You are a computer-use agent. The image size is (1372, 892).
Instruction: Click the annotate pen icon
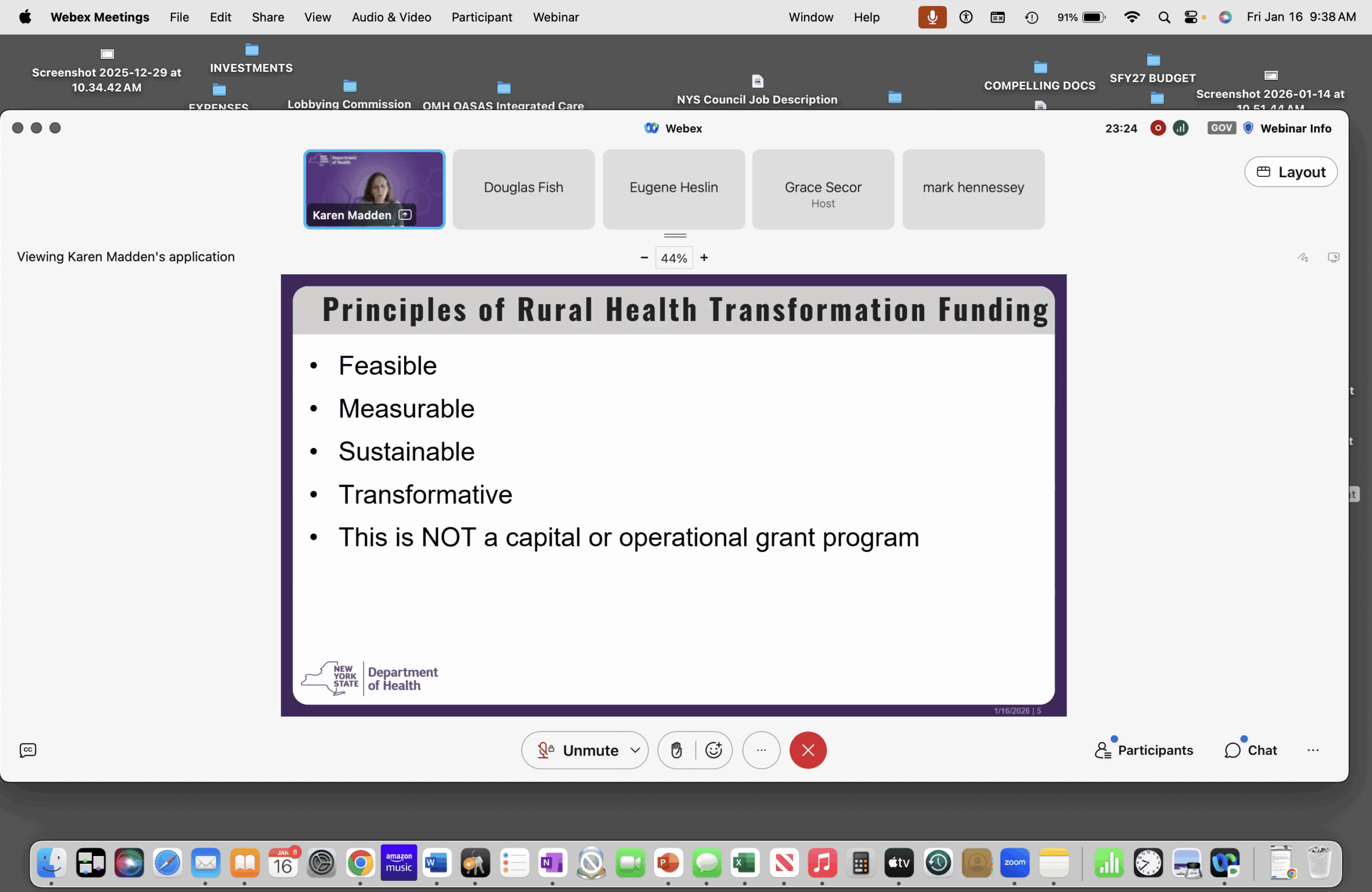coord(1302,258)
